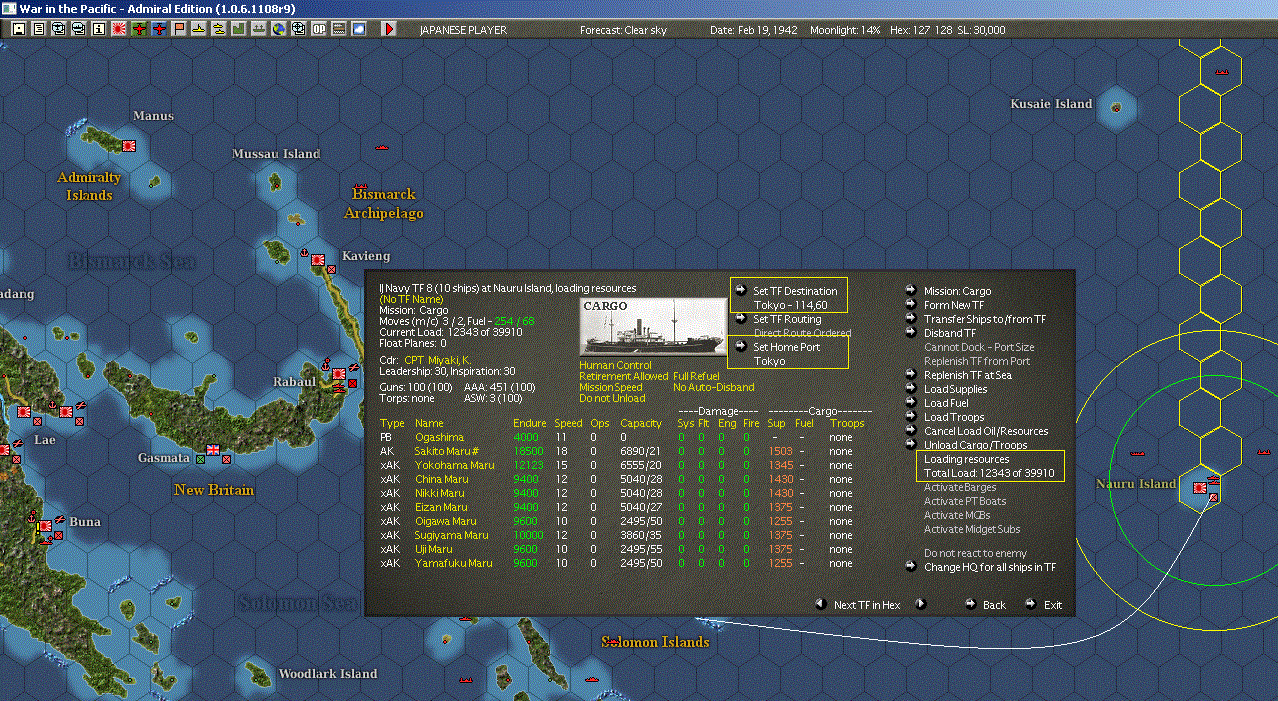Click the OP toolbar icon
The height and width of the screenshot is (701, 1278).
[318, 29]
